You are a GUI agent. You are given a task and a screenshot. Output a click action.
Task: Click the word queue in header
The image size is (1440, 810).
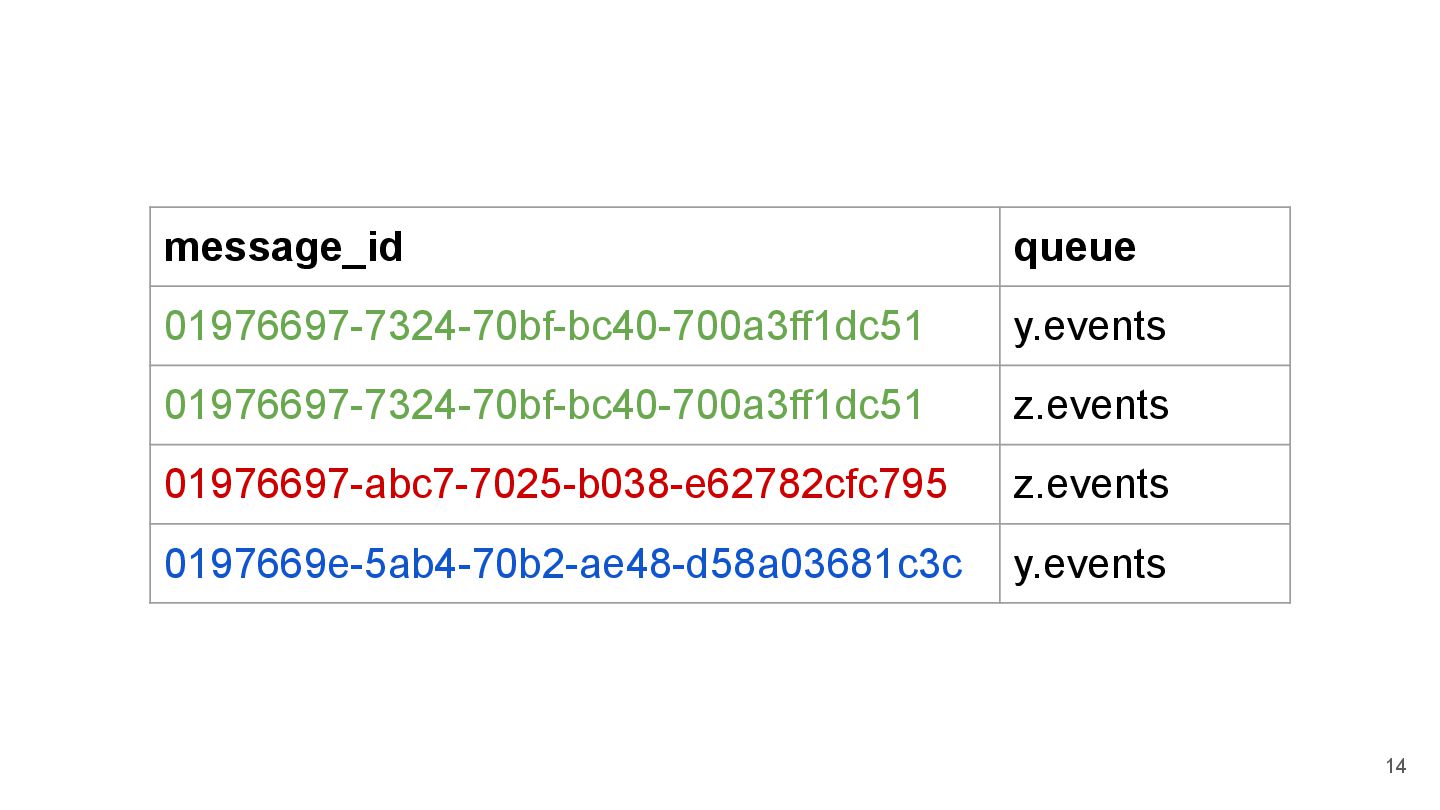point(1075,249)
